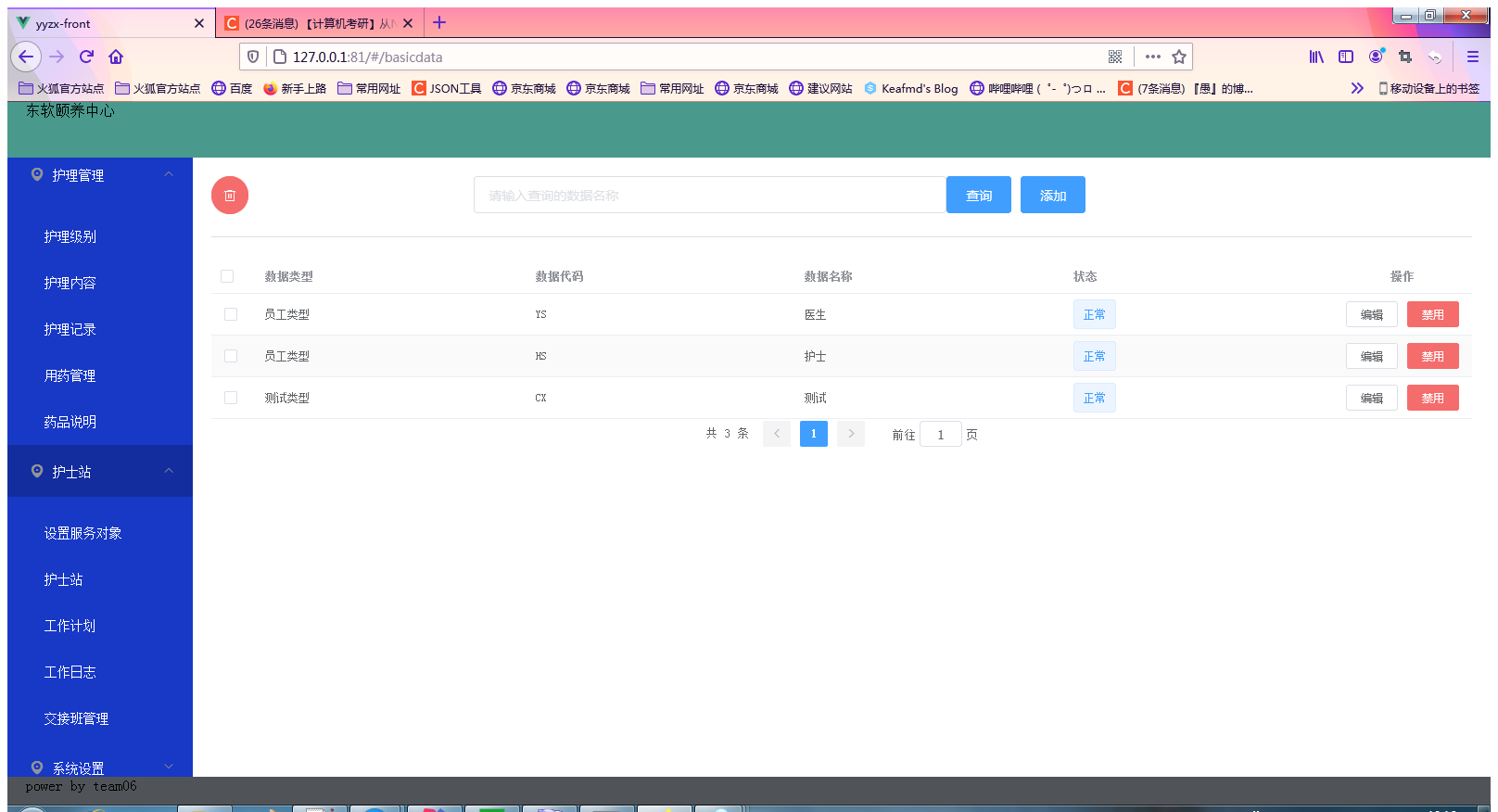Open Firefox library icon
The image size is (1498, 812).
click(x=1316, y=57)
